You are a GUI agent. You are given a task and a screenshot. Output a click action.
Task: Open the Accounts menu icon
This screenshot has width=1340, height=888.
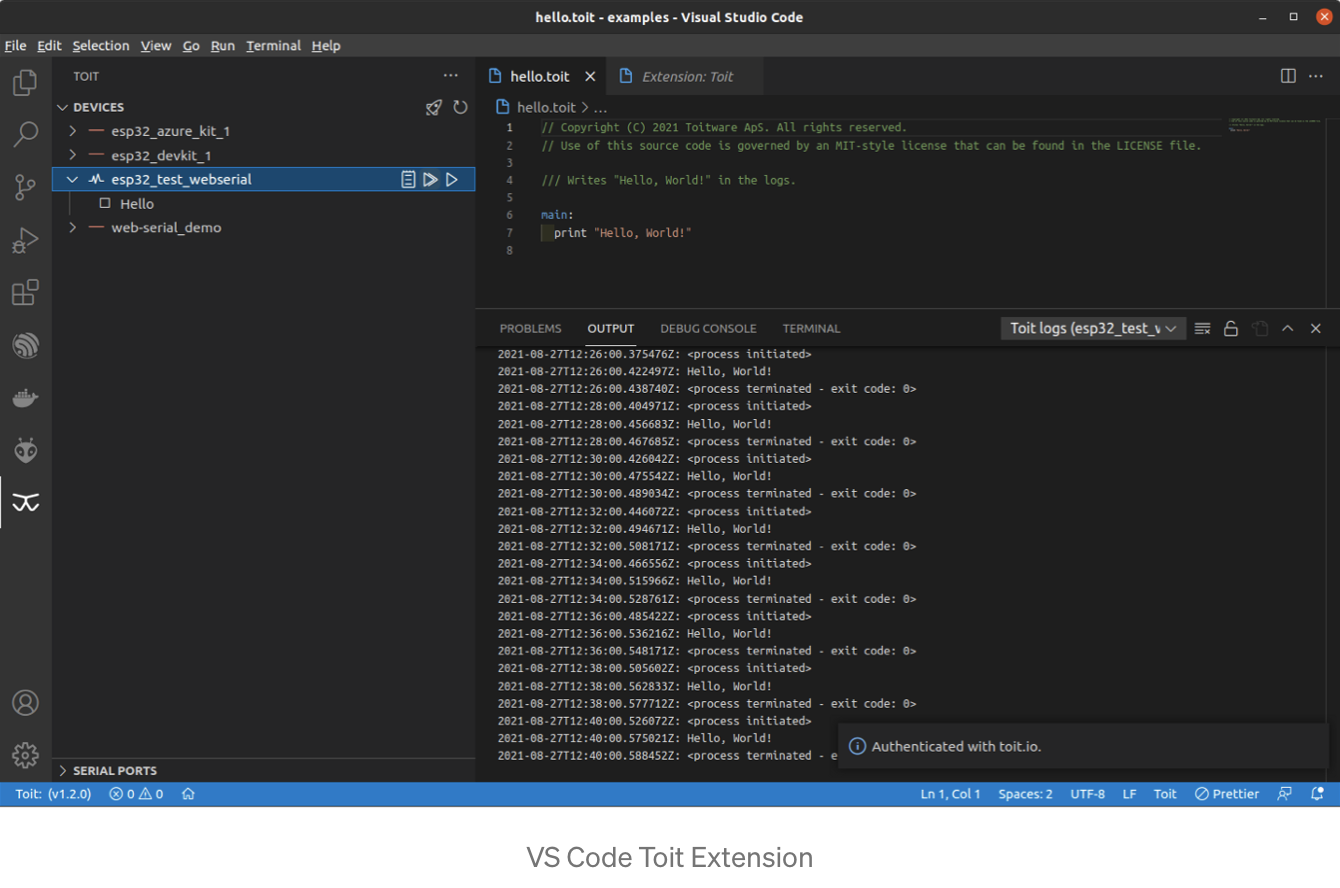tap(25, 702)
